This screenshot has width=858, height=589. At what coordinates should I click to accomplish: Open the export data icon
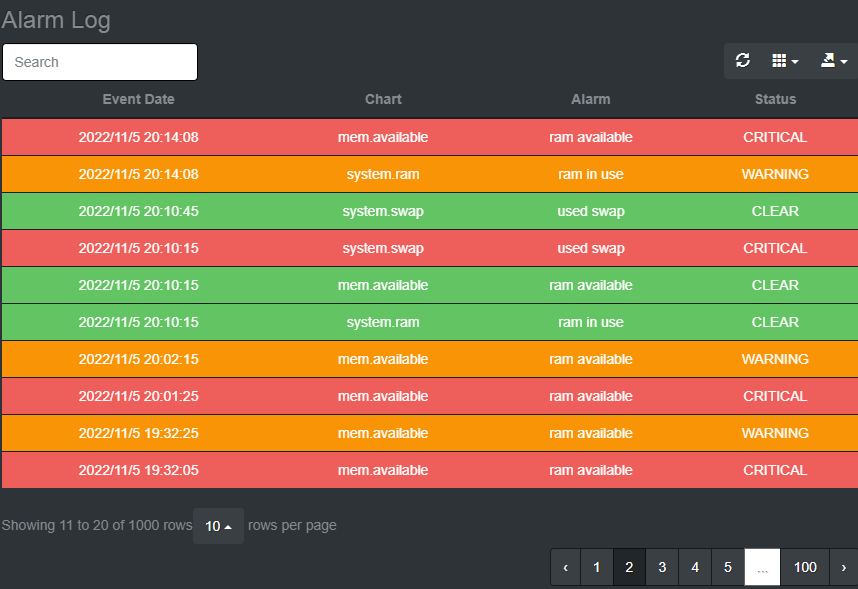click(828, 60)
